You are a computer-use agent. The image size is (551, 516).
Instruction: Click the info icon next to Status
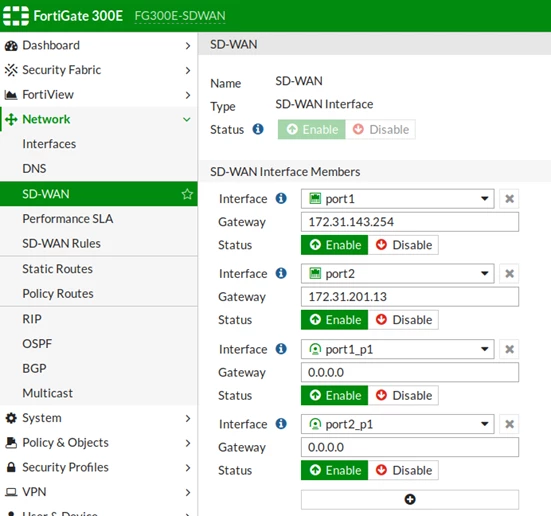(258, 129)
